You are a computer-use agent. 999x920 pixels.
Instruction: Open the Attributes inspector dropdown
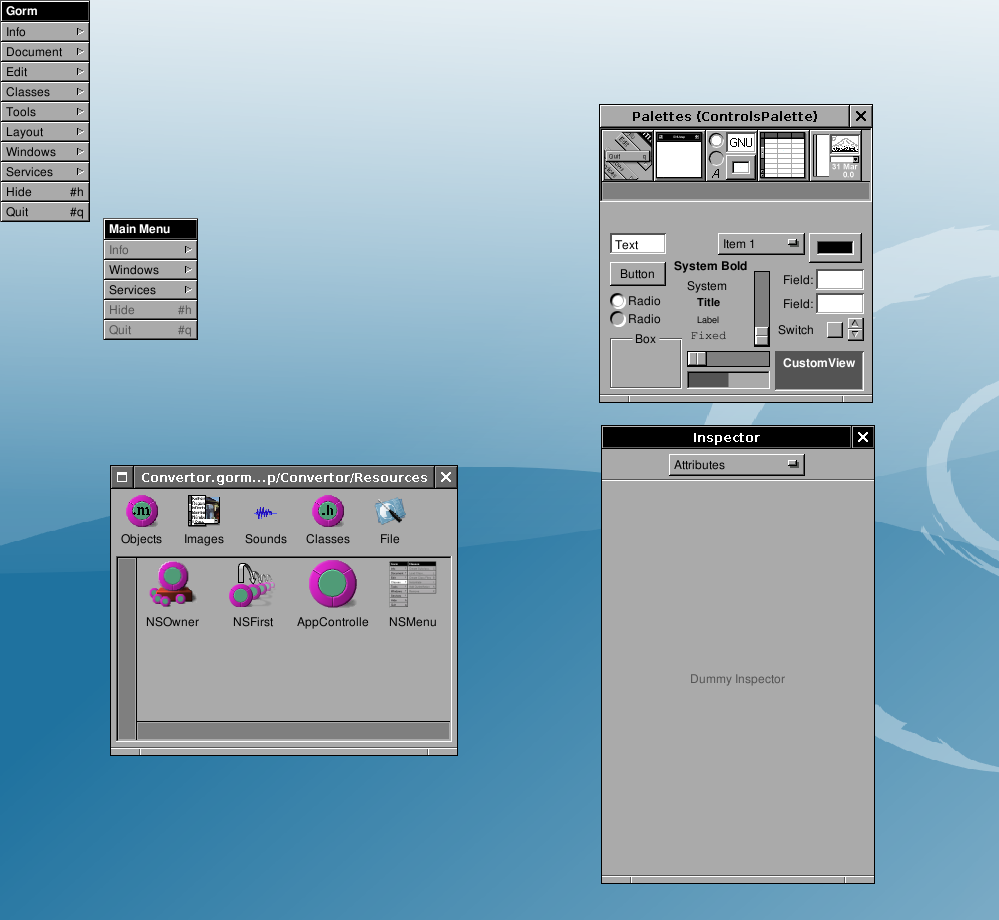[736, 465]
